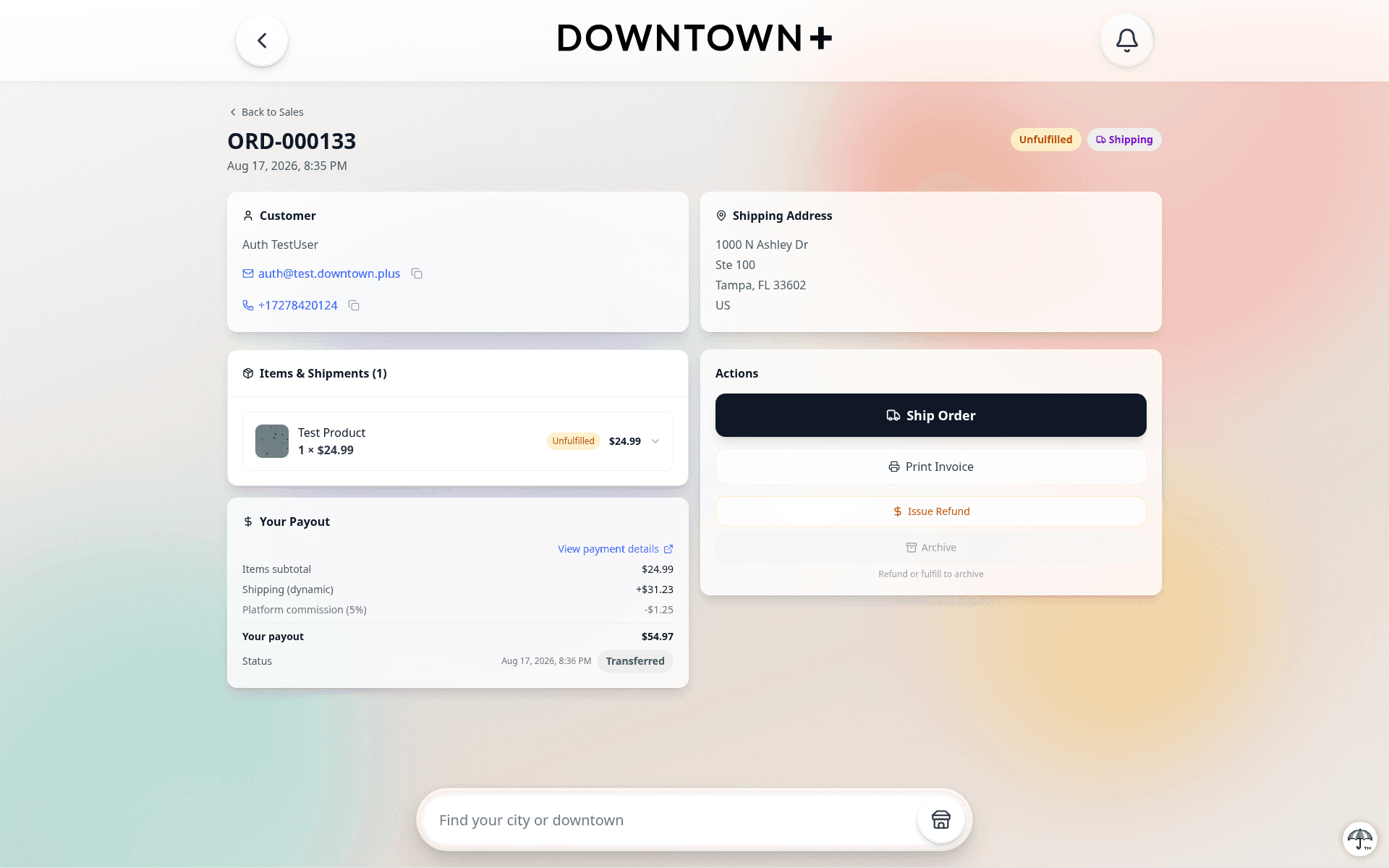Open email auth@test.downtown.plus link
This screenshot has width=1389, height=868.
pos(329,273)
